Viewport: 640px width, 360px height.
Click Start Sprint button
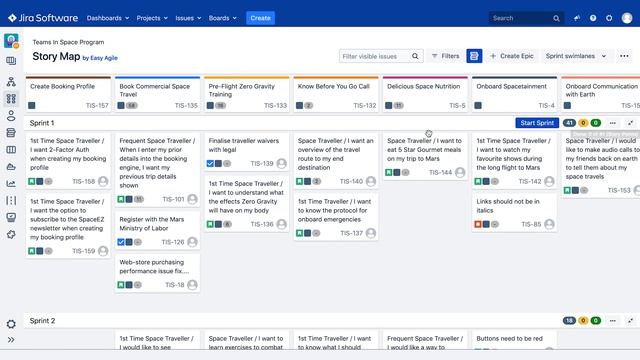click(x=537, y=123)
